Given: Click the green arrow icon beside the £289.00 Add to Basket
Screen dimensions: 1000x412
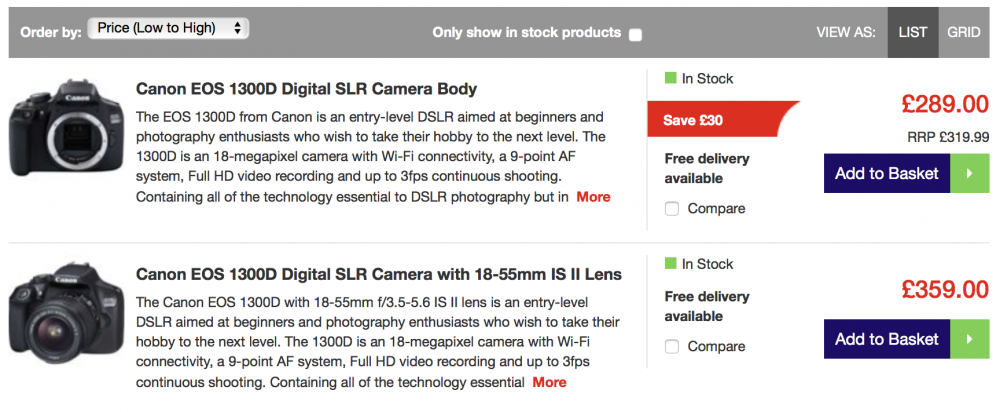Looking at the screenshot, I should pos(969,173).
